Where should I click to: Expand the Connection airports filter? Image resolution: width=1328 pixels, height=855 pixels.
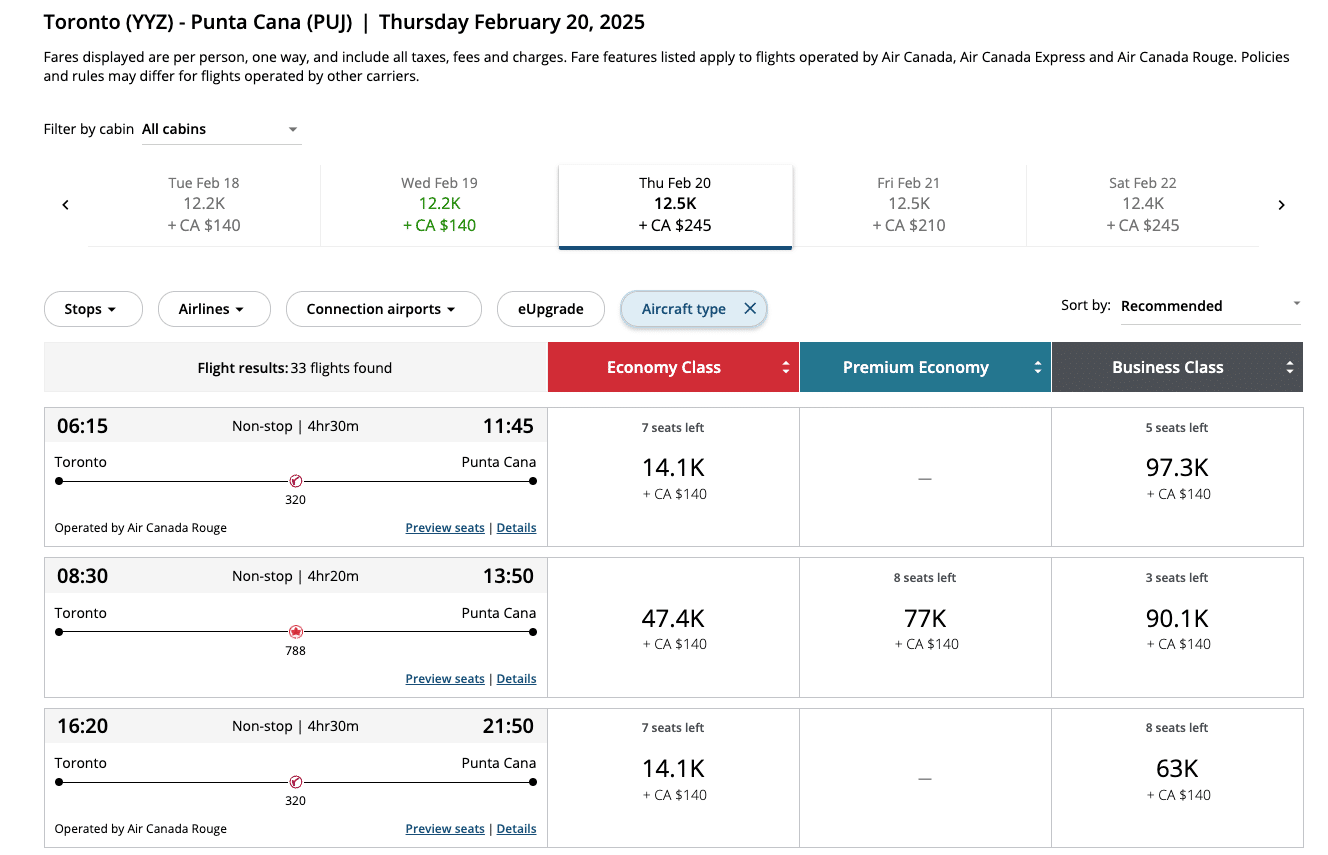(383, 309)
